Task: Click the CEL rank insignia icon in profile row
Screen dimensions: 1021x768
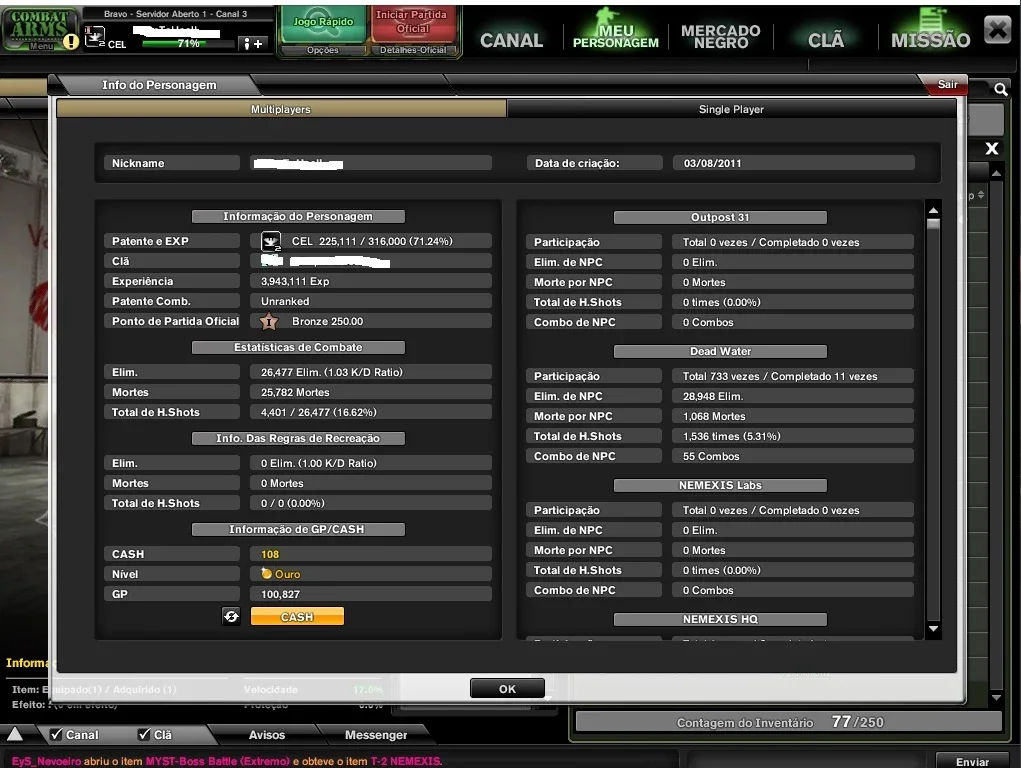Action: [272, 242]
